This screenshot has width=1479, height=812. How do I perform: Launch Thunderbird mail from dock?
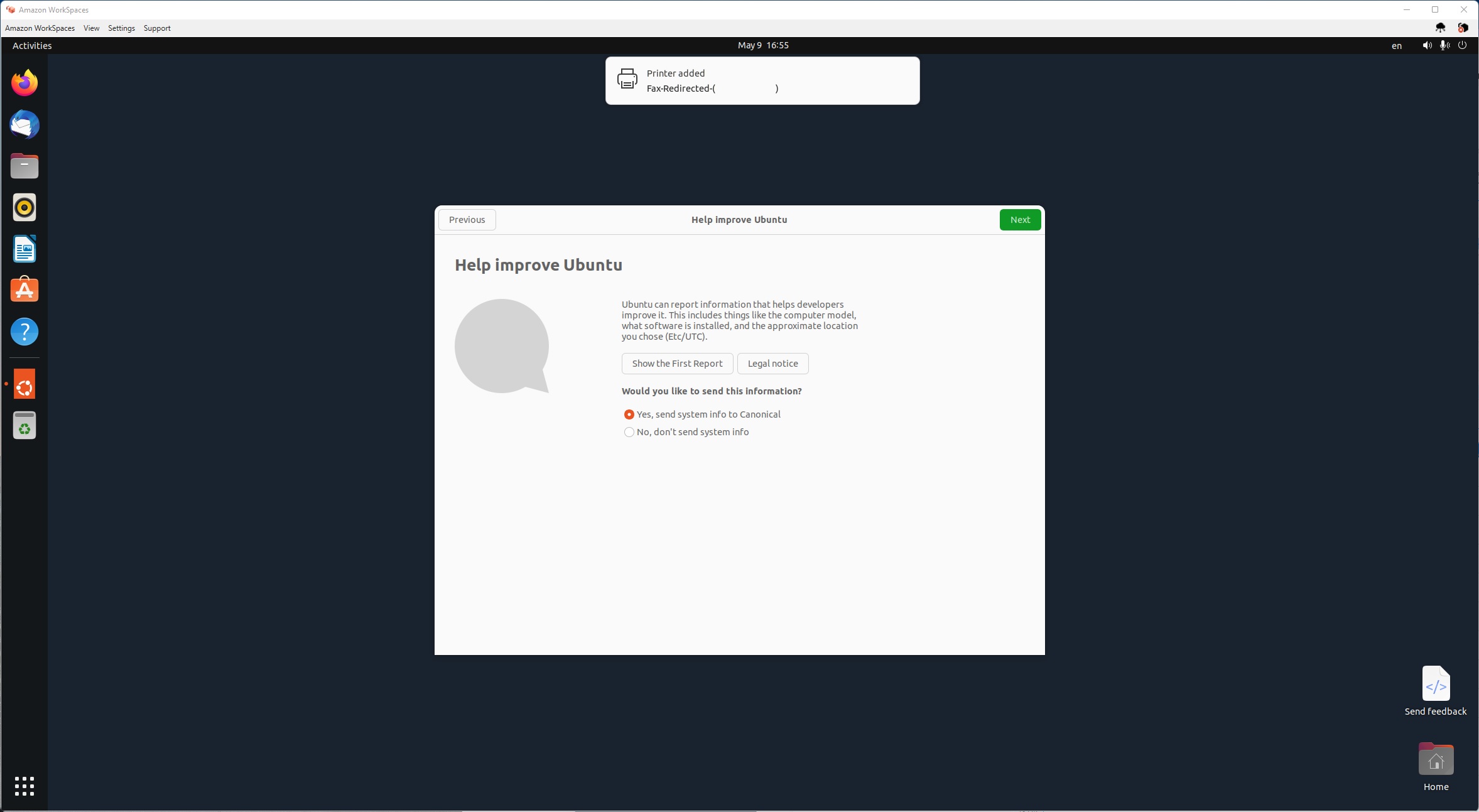click(24, 124)
